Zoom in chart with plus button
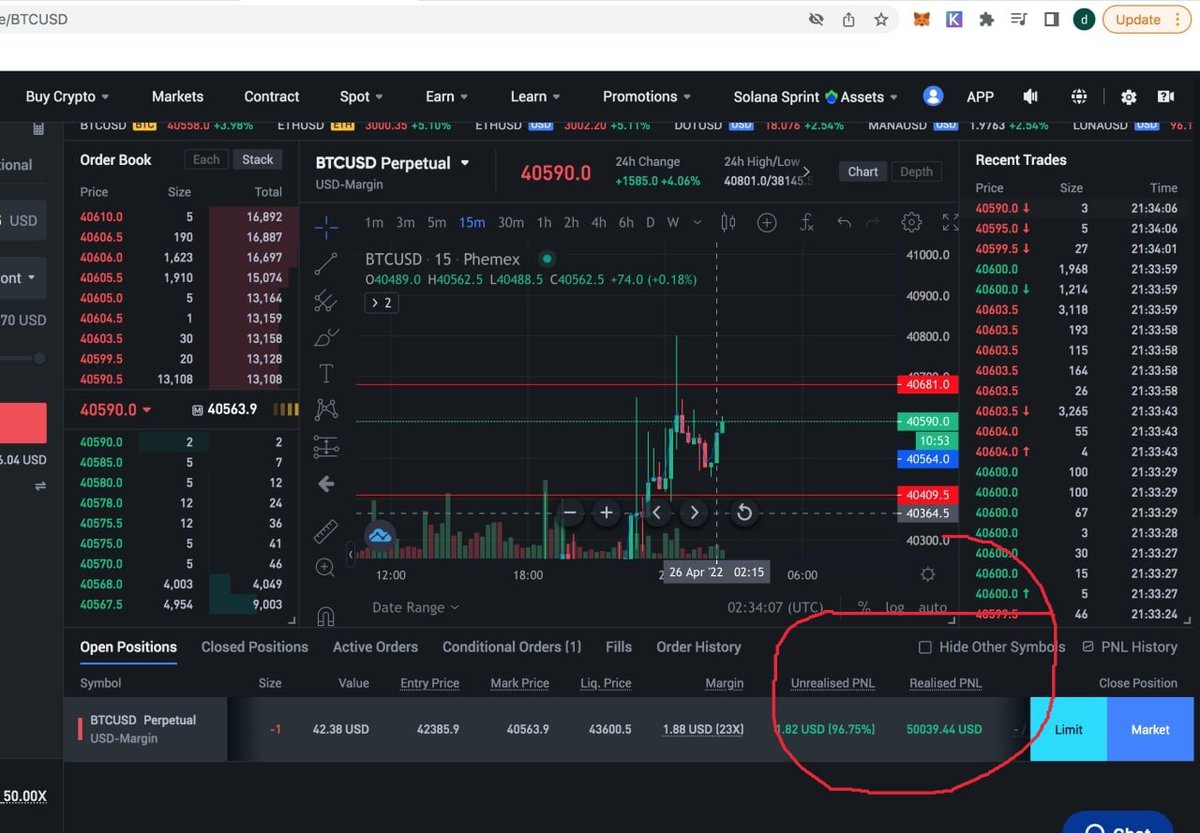Screen dimensions: 1200x833 (606, 513)
